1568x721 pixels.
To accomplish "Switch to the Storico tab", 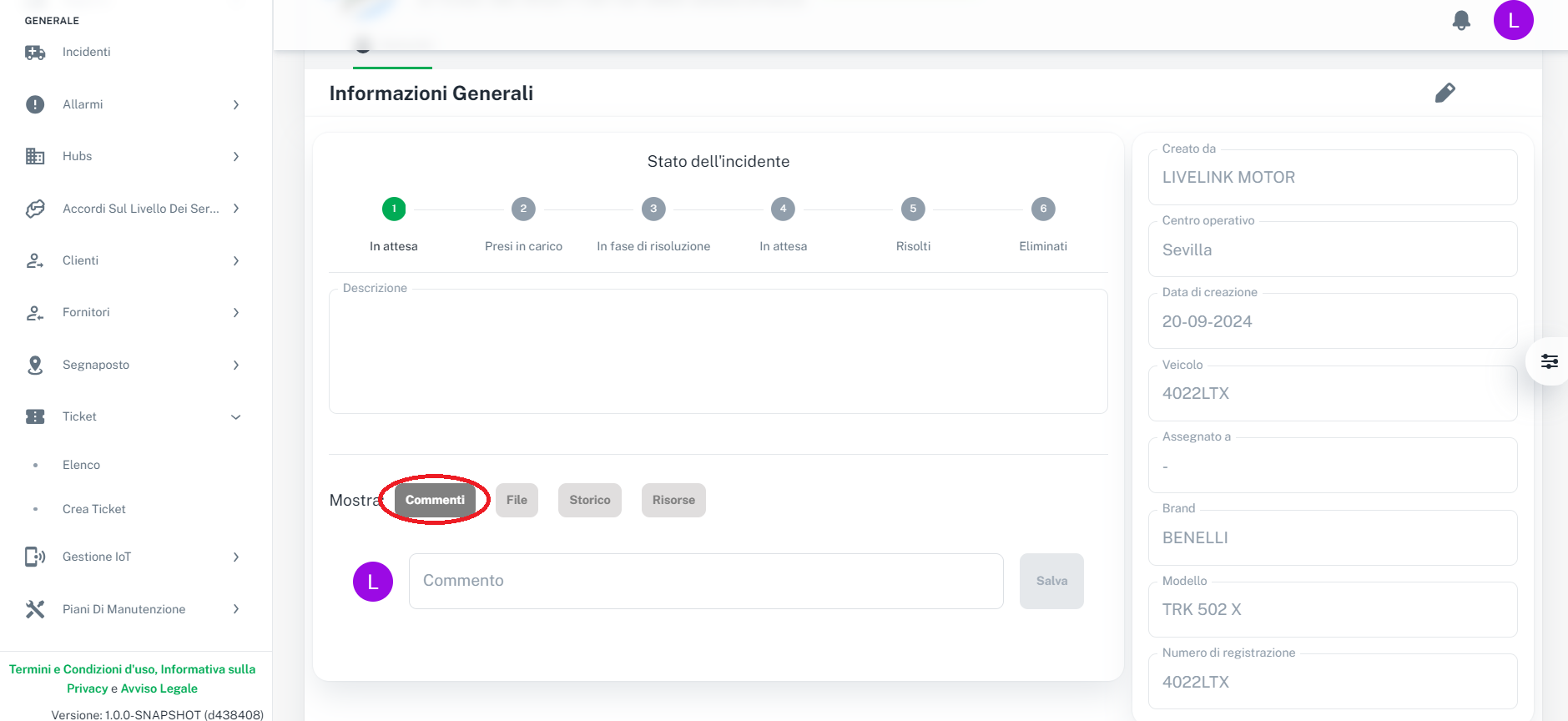I will (589, 500).
